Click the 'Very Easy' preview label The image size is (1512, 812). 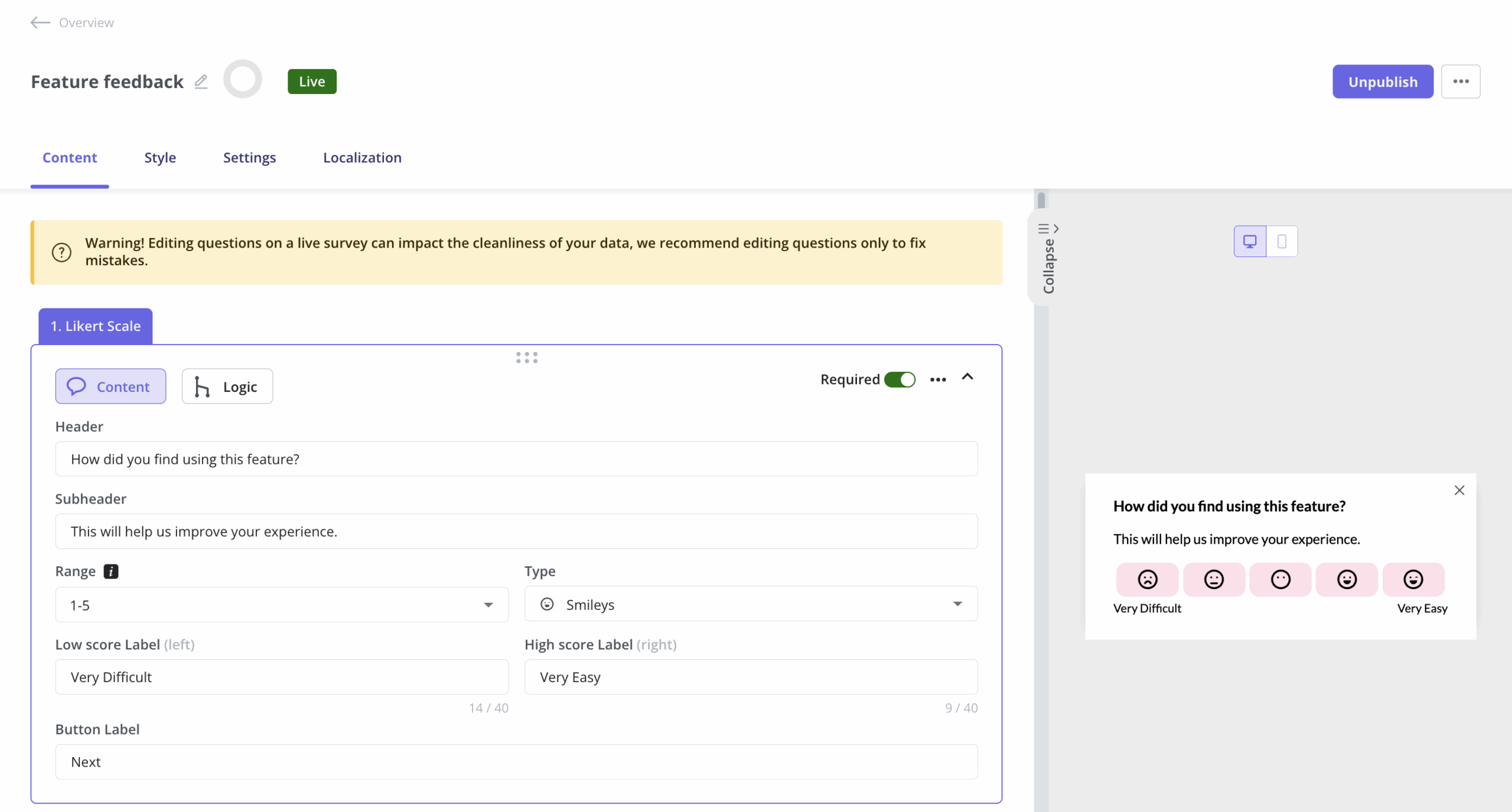[x=1422, y=609]
